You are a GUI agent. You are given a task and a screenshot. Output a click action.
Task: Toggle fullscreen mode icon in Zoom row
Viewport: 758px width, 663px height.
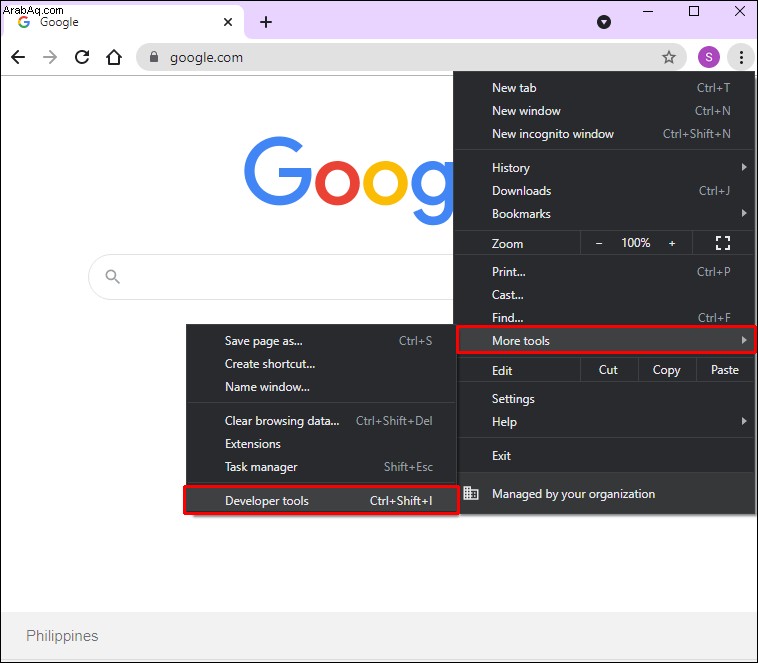(723, 243)
